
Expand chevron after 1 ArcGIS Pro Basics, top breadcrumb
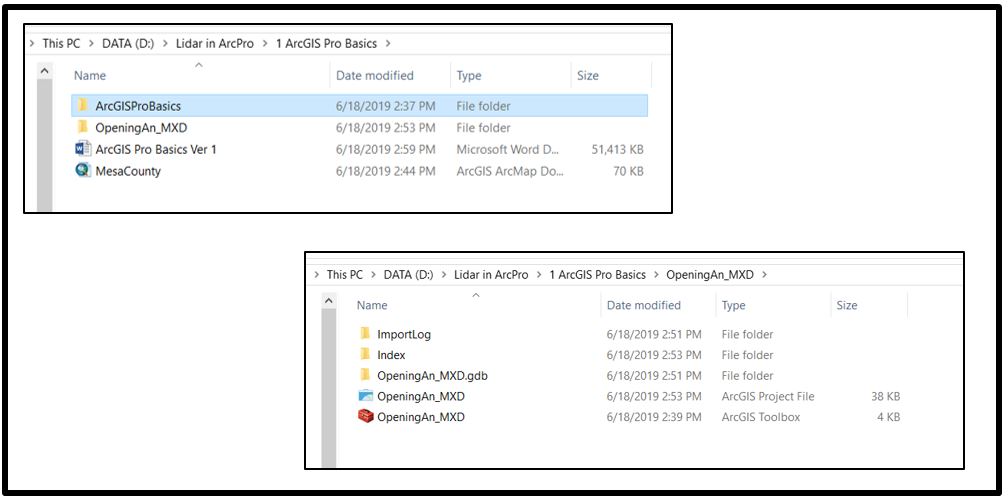(388, 44)
